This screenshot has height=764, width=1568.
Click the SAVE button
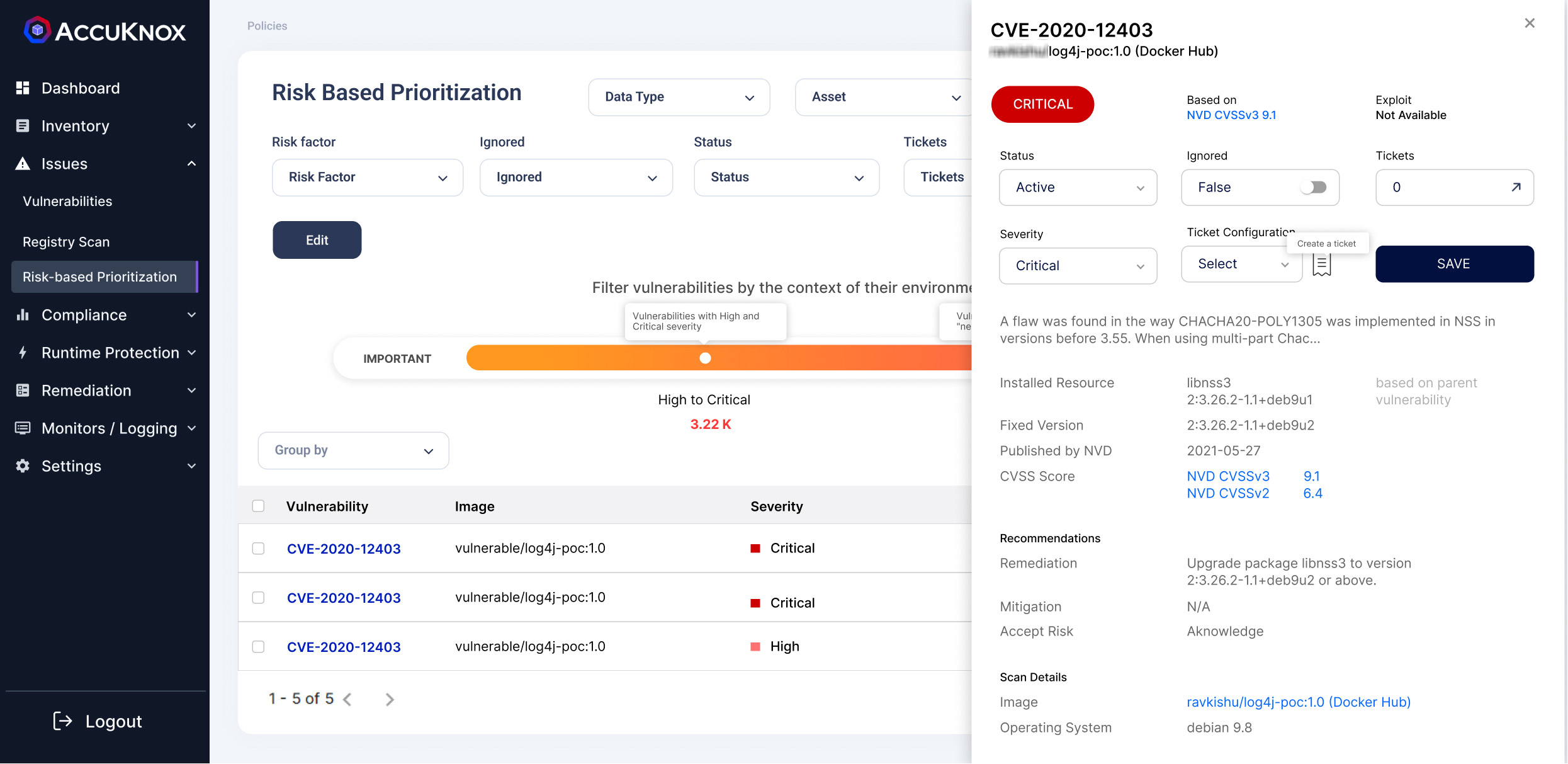(1454, 264)
